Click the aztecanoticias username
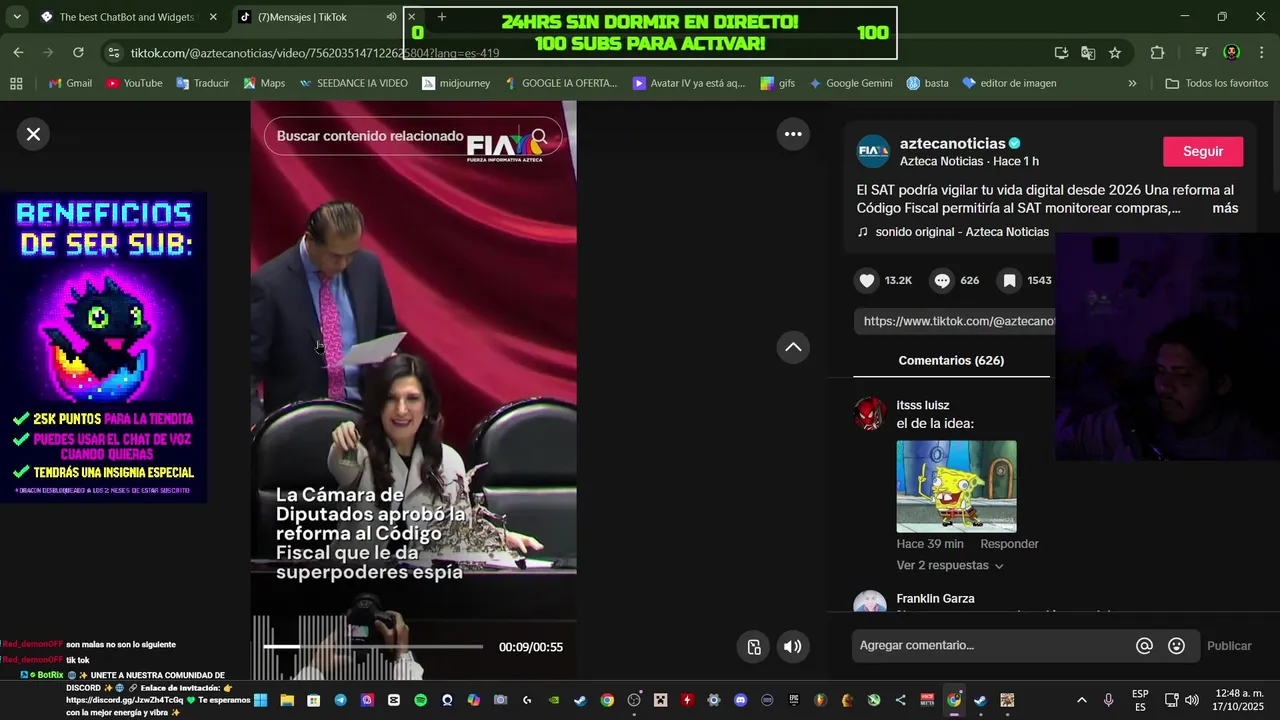The image size is (1280, 720). pyautogui.click(x=952, y=143)
